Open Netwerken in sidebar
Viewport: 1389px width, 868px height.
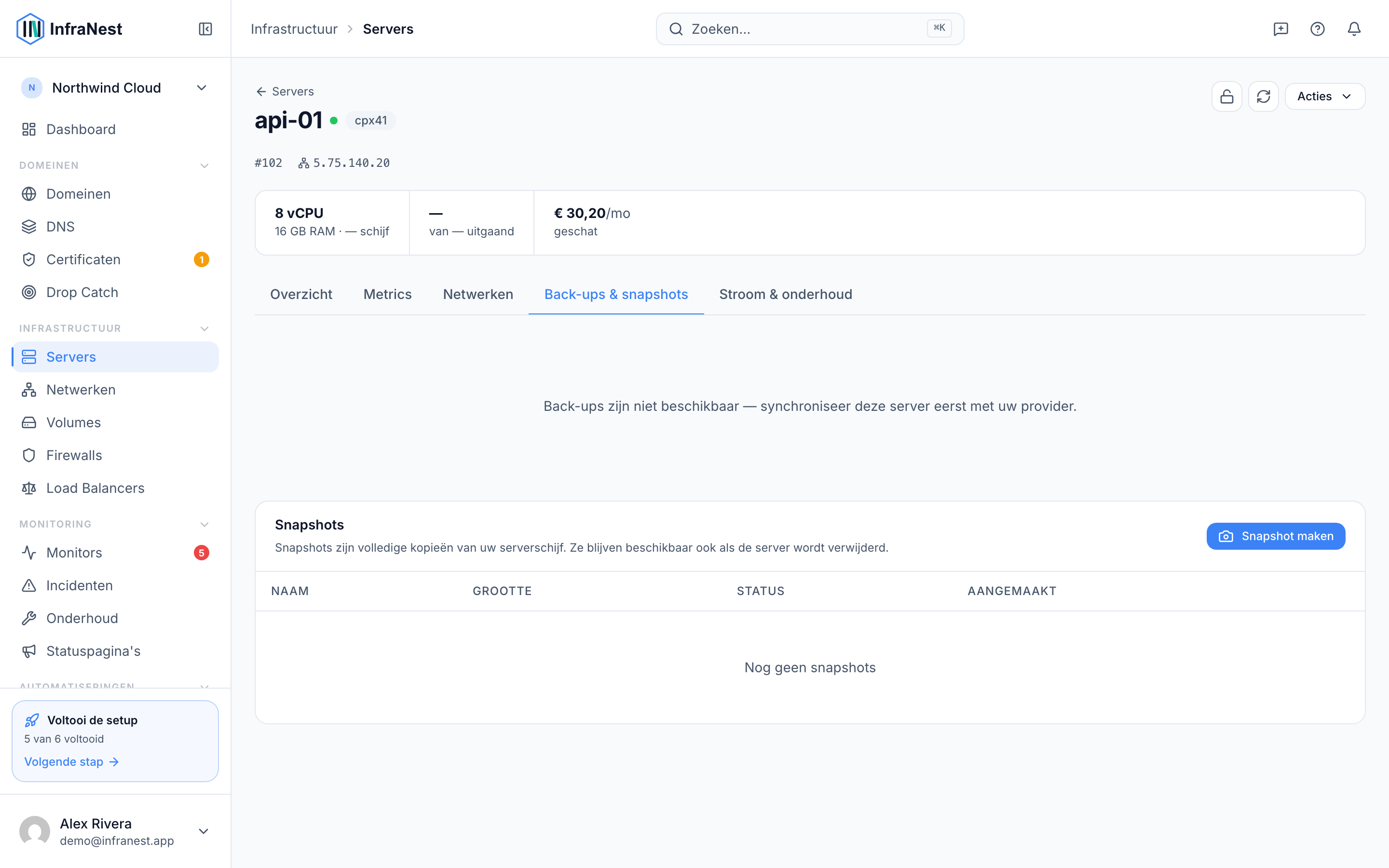point(115,390)
